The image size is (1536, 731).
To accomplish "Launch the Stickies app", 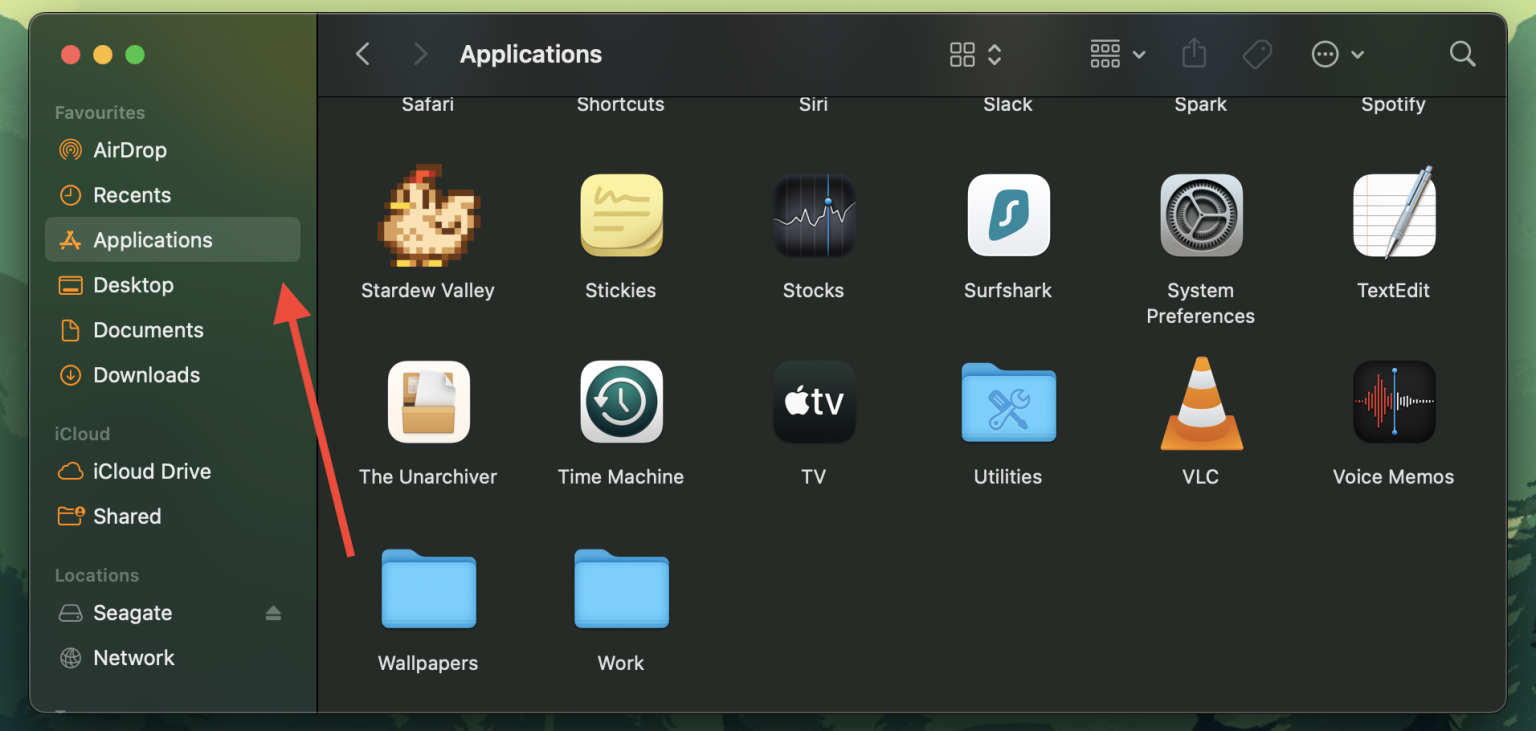I will coord(621,216).
